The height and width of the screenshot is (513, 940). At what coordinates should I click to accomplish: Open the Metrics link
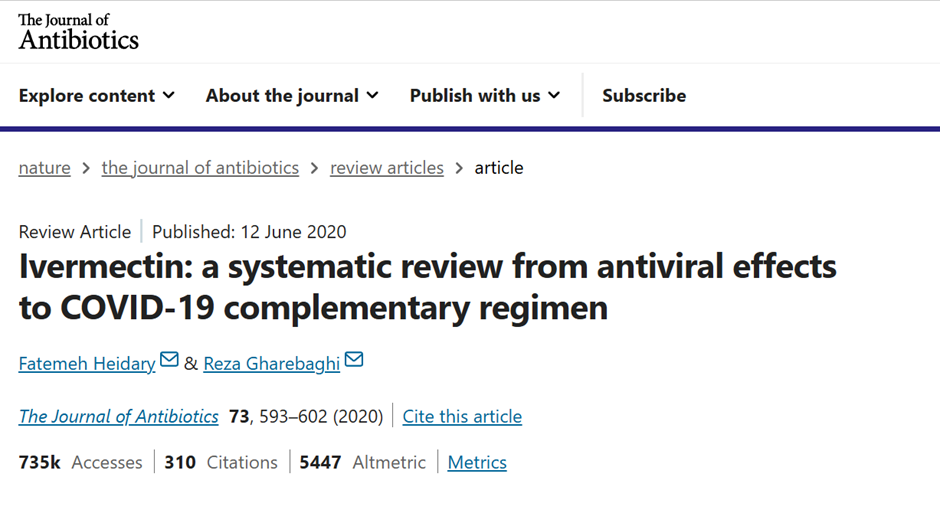477,462
